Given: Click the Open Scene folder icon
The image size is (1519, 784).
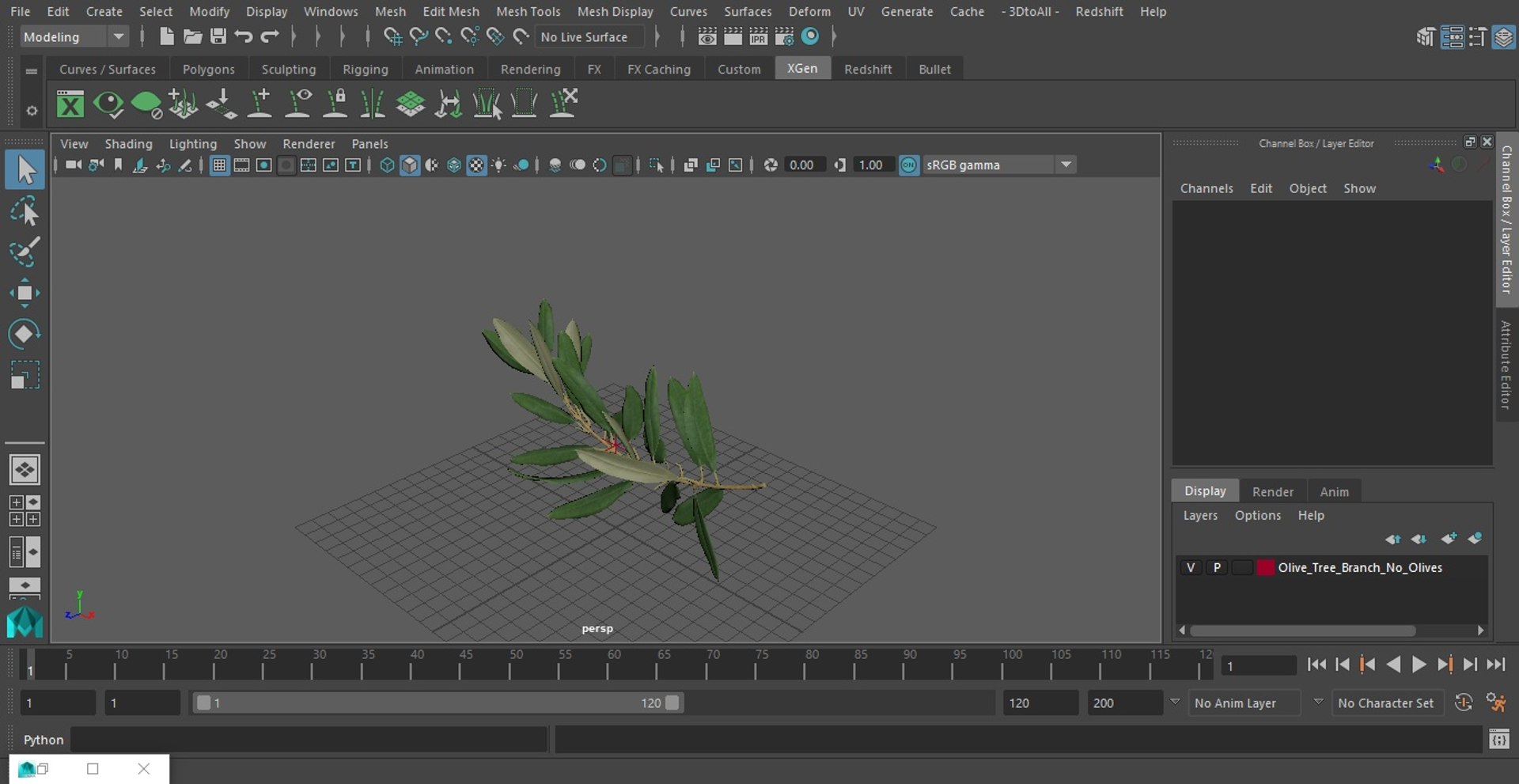Looking at the screenshot, I should click(x=192, y=36).
